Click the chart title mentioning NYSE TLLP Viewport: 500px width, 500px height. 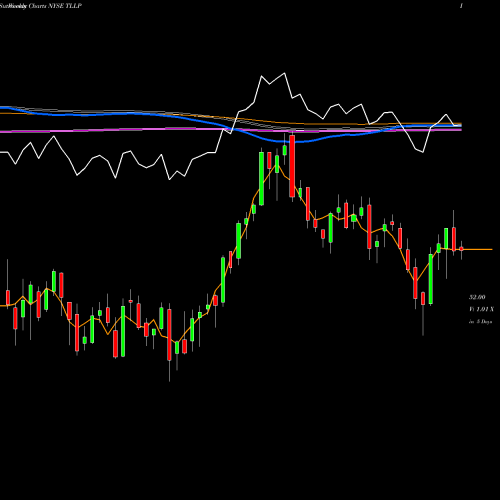(x=41, y=6)
